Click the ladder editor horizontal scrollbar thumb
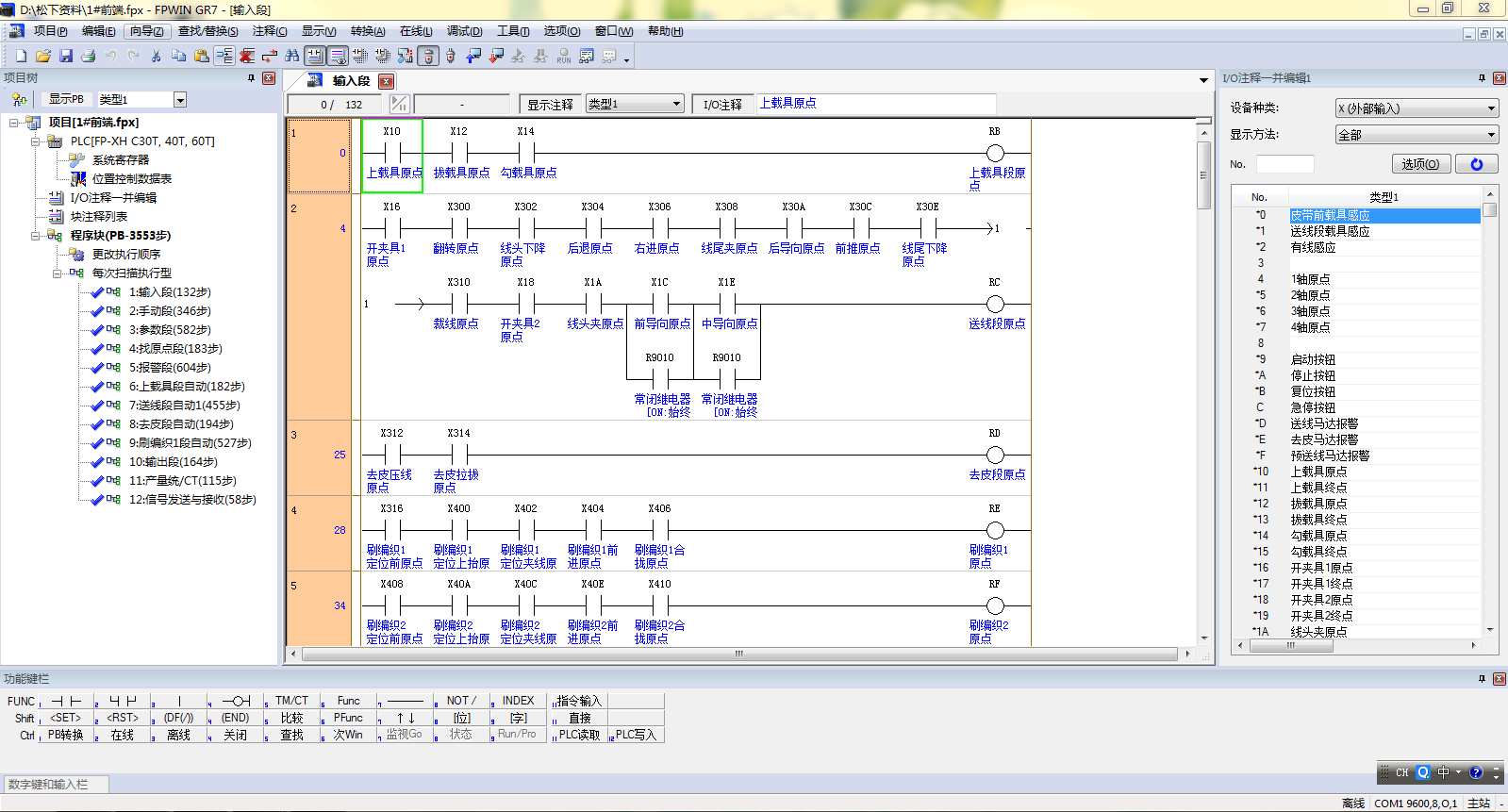 pos(739,654)
